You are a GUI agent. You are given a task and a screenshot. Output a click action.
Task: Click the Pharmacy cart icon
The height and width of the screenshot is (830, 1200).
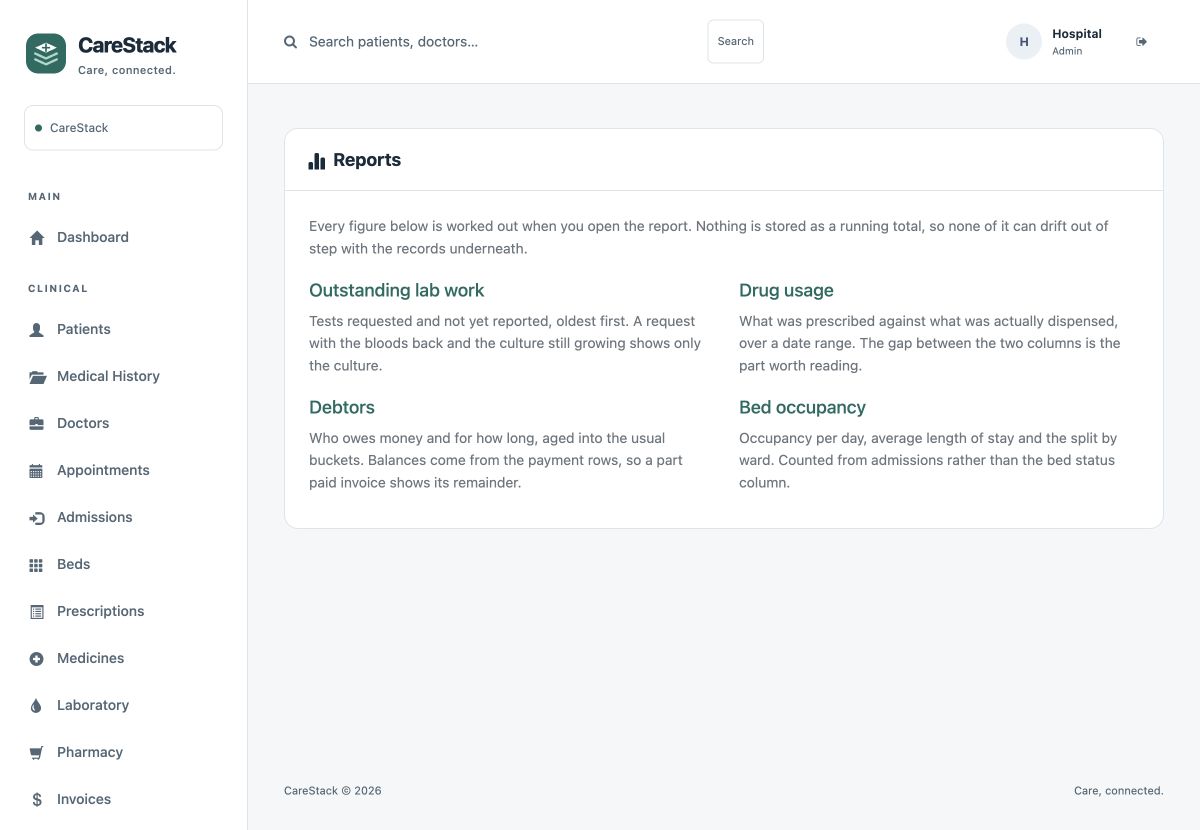37,753
